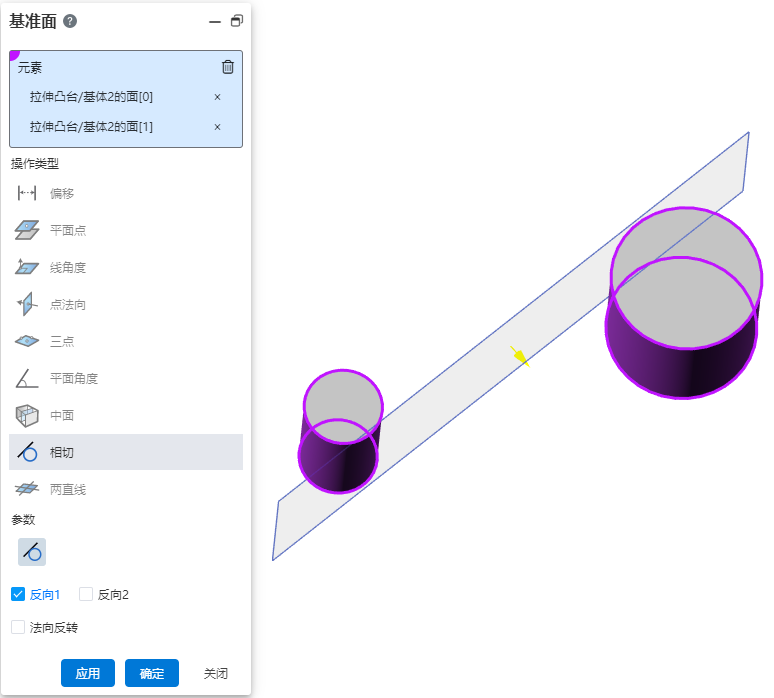Click the tangent parameter icon under 参数
The width and height of the screenshot is (774, 698).
click(32, 552)
